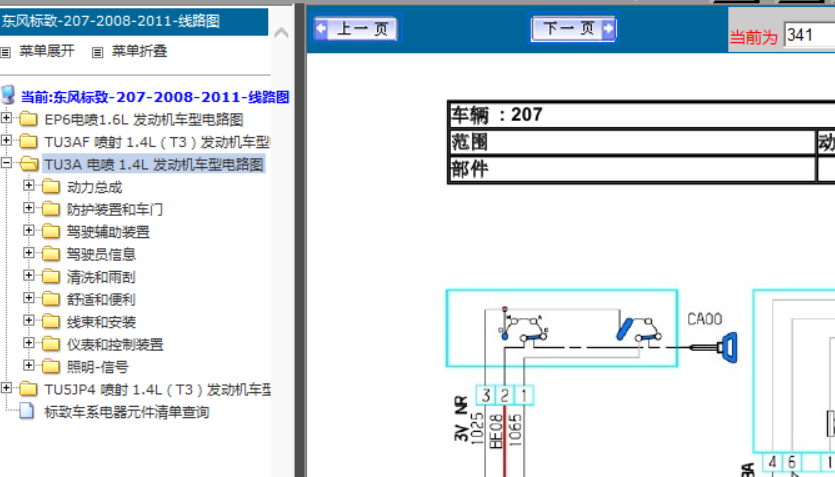Viewport: 835px width, 477px height.
Task: Expand the 舒适和便利 subfolder
Action: pyautogui.click(x=29, y=298)
